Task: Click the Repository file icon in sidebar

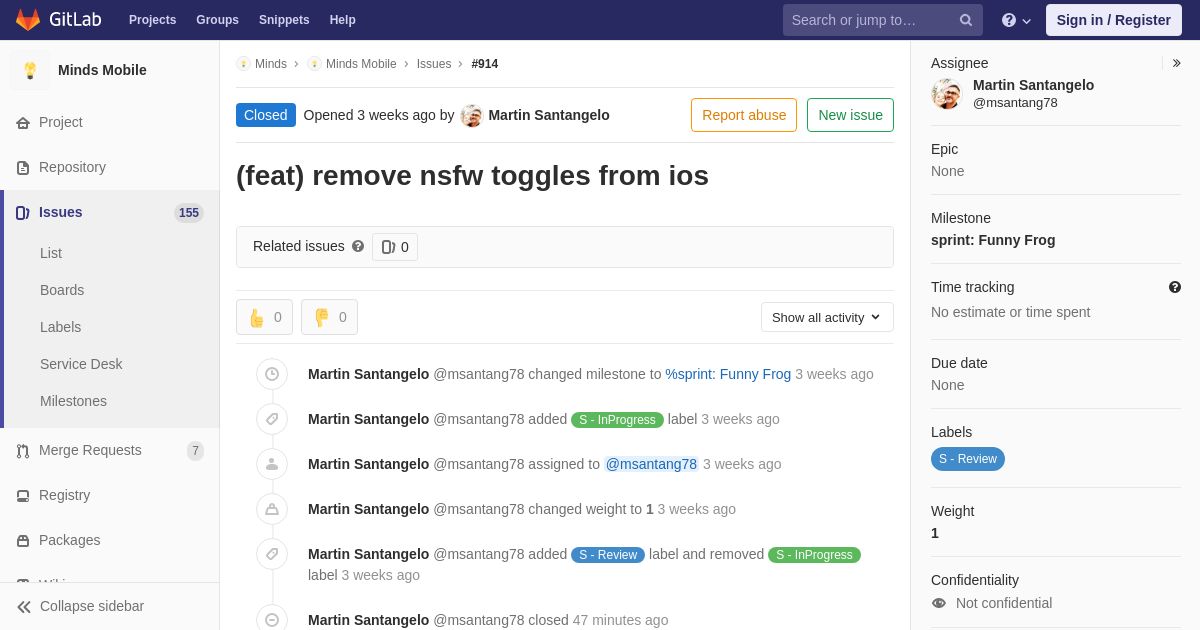Action: pyautogui.click(x=23, y=168)
